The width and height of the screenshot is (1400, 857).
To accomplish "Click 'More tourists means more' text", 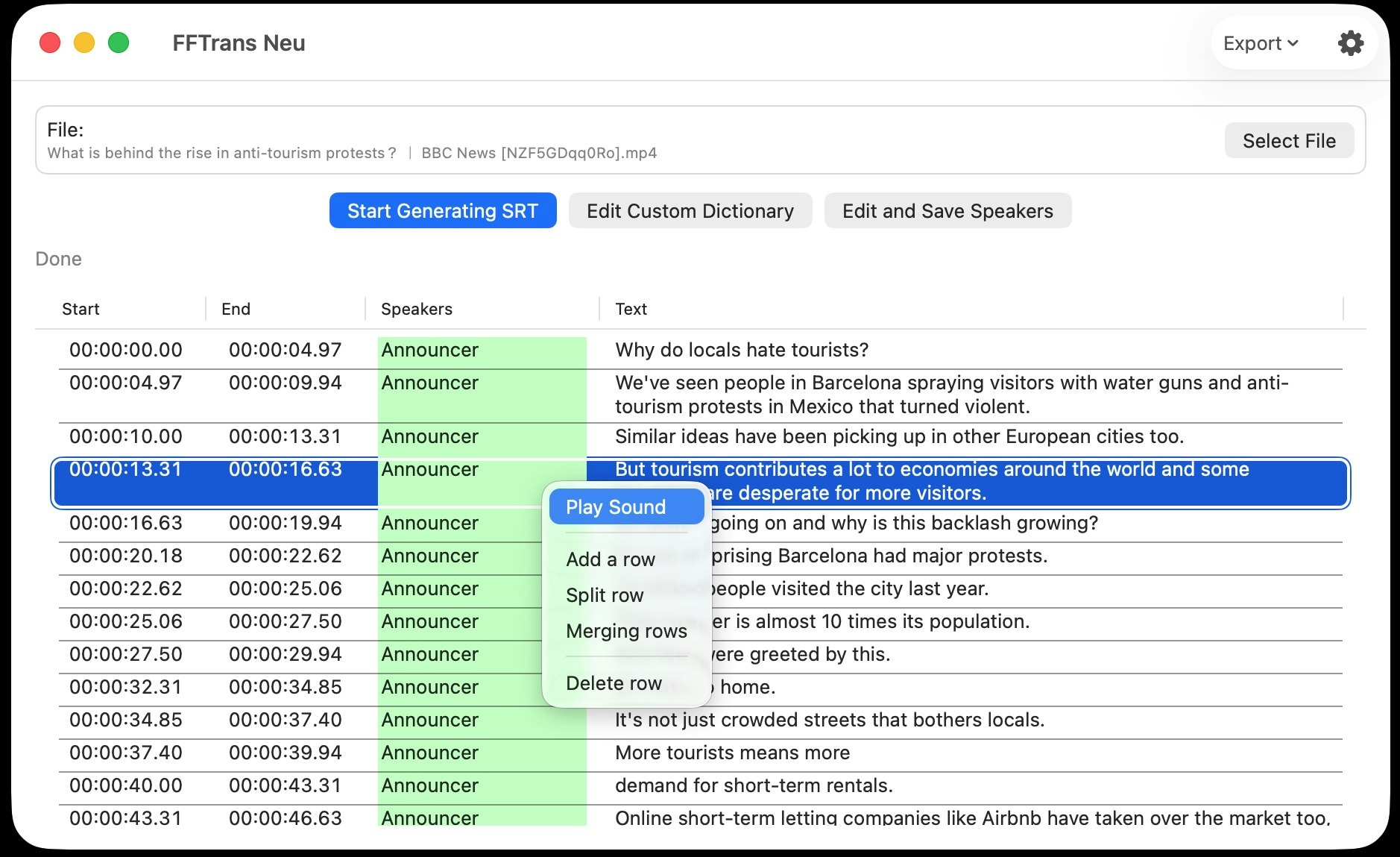I will click(x=732, y=753).
